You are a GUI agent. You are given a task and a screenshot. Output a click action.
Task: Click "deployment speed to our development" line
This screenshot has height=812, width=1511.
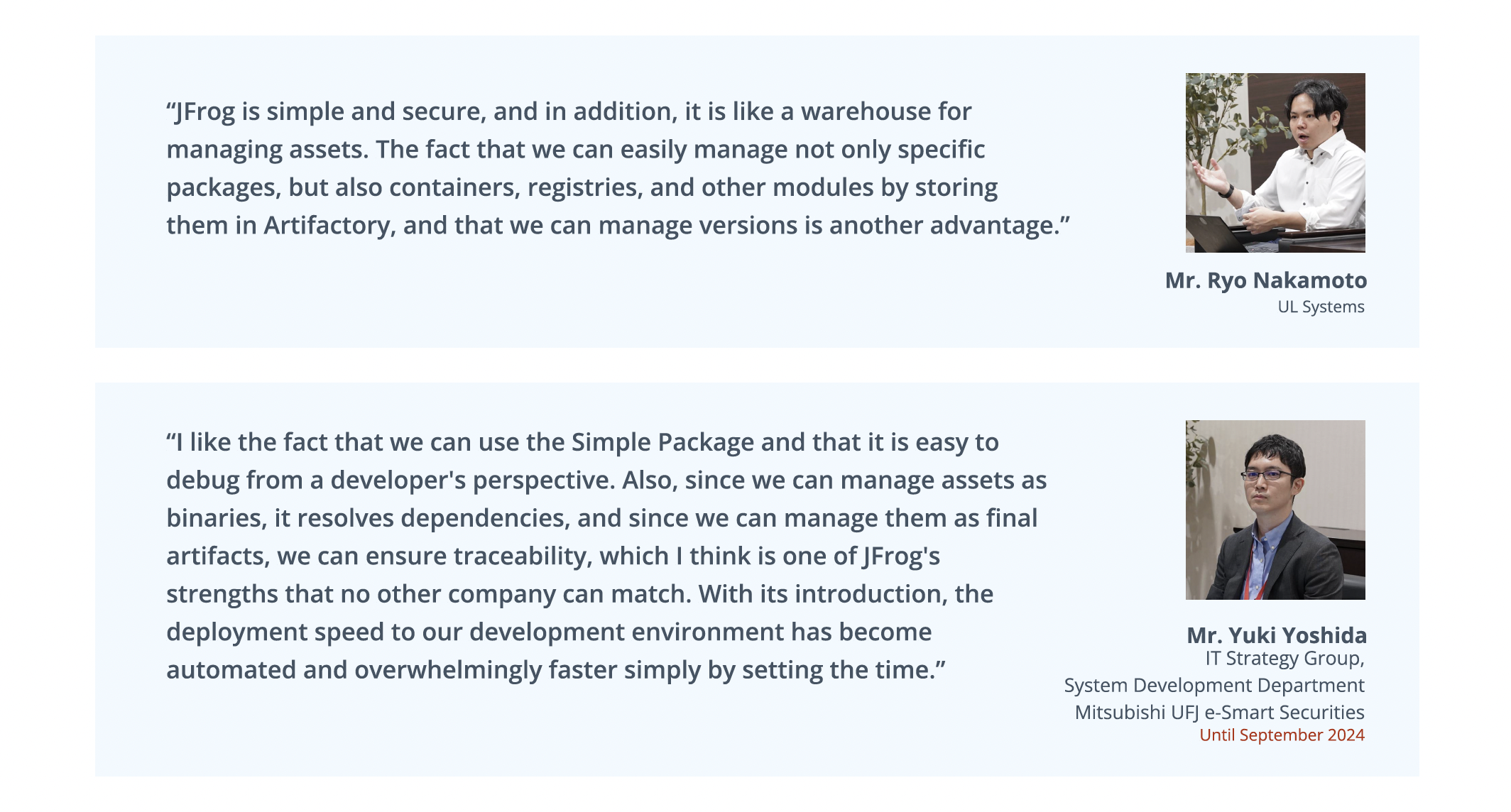[392, 632]
